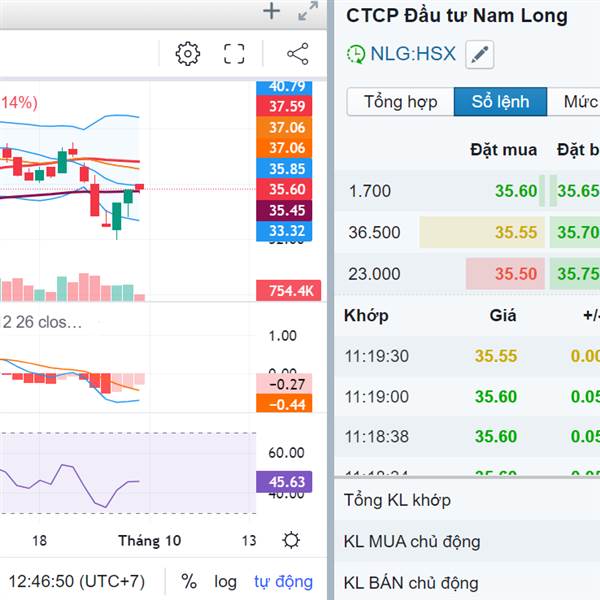Viewport: 600px width, 600px height.
Task: Click bid volume 1.700
Action: tap(370, 191)
